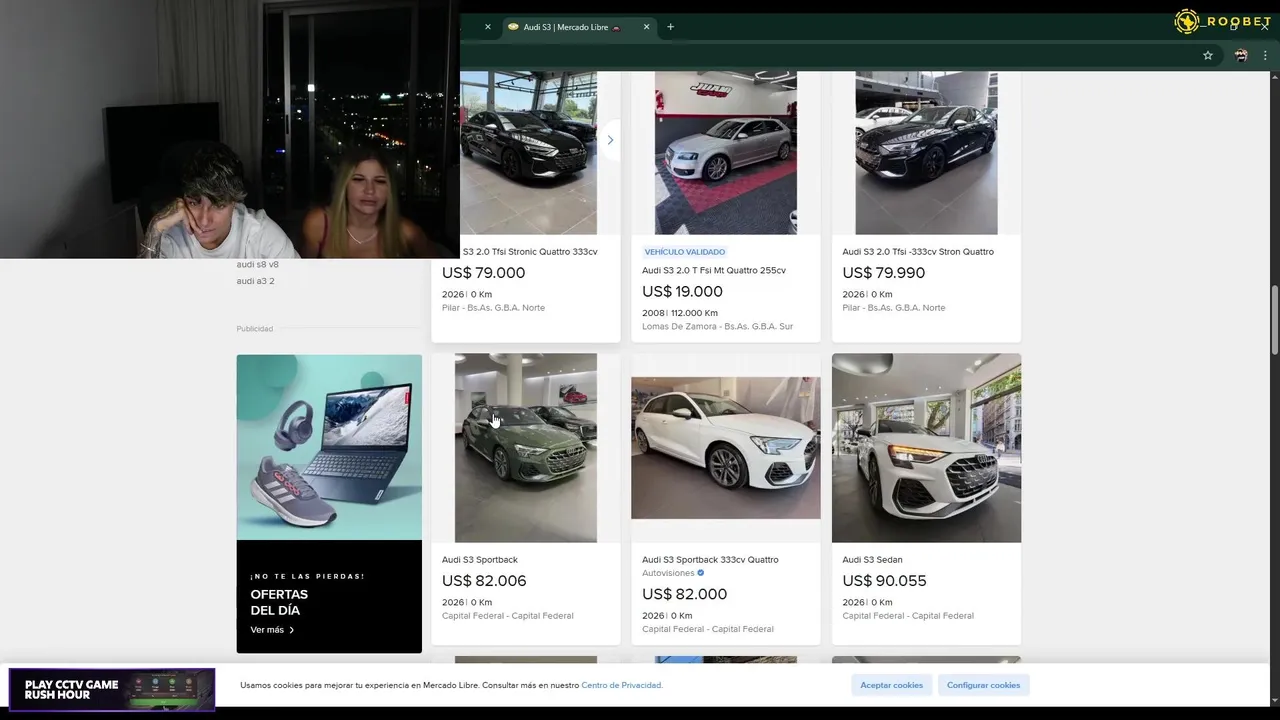1280x720 pixels.
Task: Select related search audi a3 2
Action: [255, 281]
